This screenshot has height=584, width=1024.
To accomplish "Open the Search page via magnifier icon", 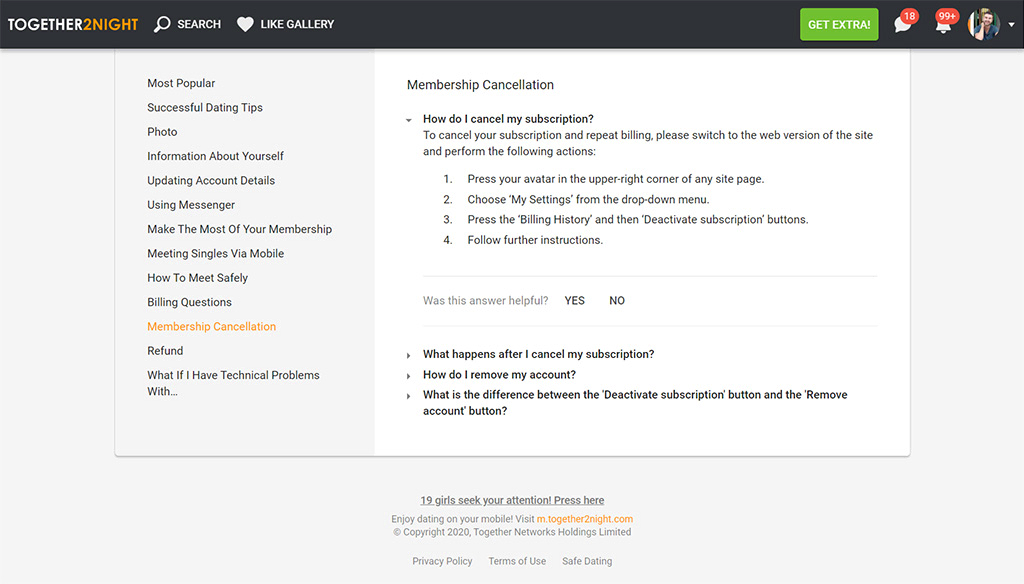I will (x=163, y=23).
